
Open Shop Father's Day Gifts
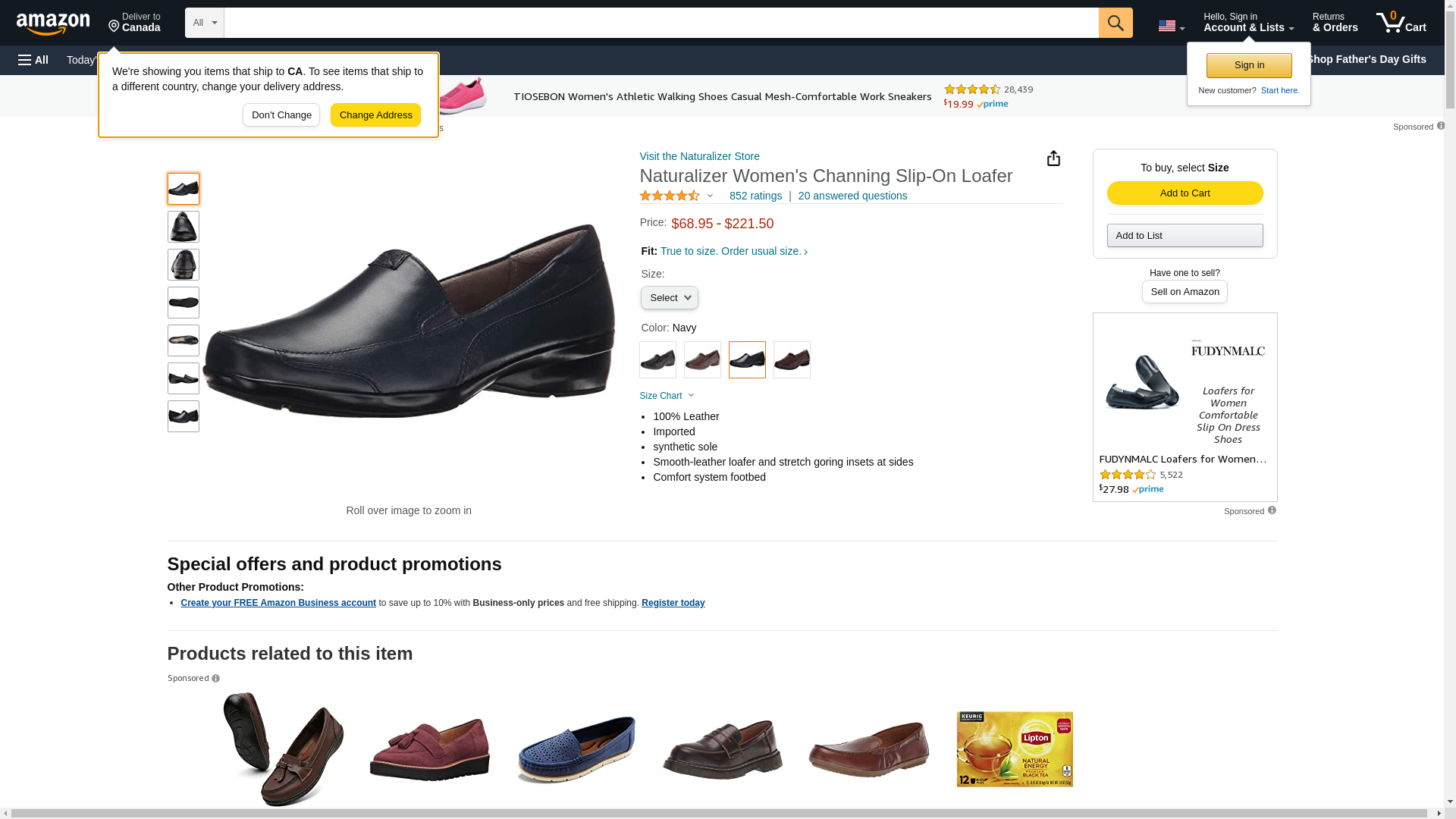pyautogui.click(x=1366, y=59)
